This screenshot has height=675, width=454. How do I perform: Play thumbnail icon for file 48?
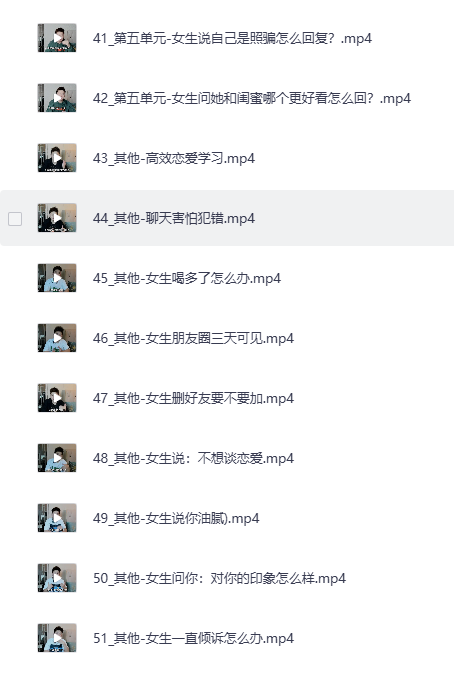57,458
